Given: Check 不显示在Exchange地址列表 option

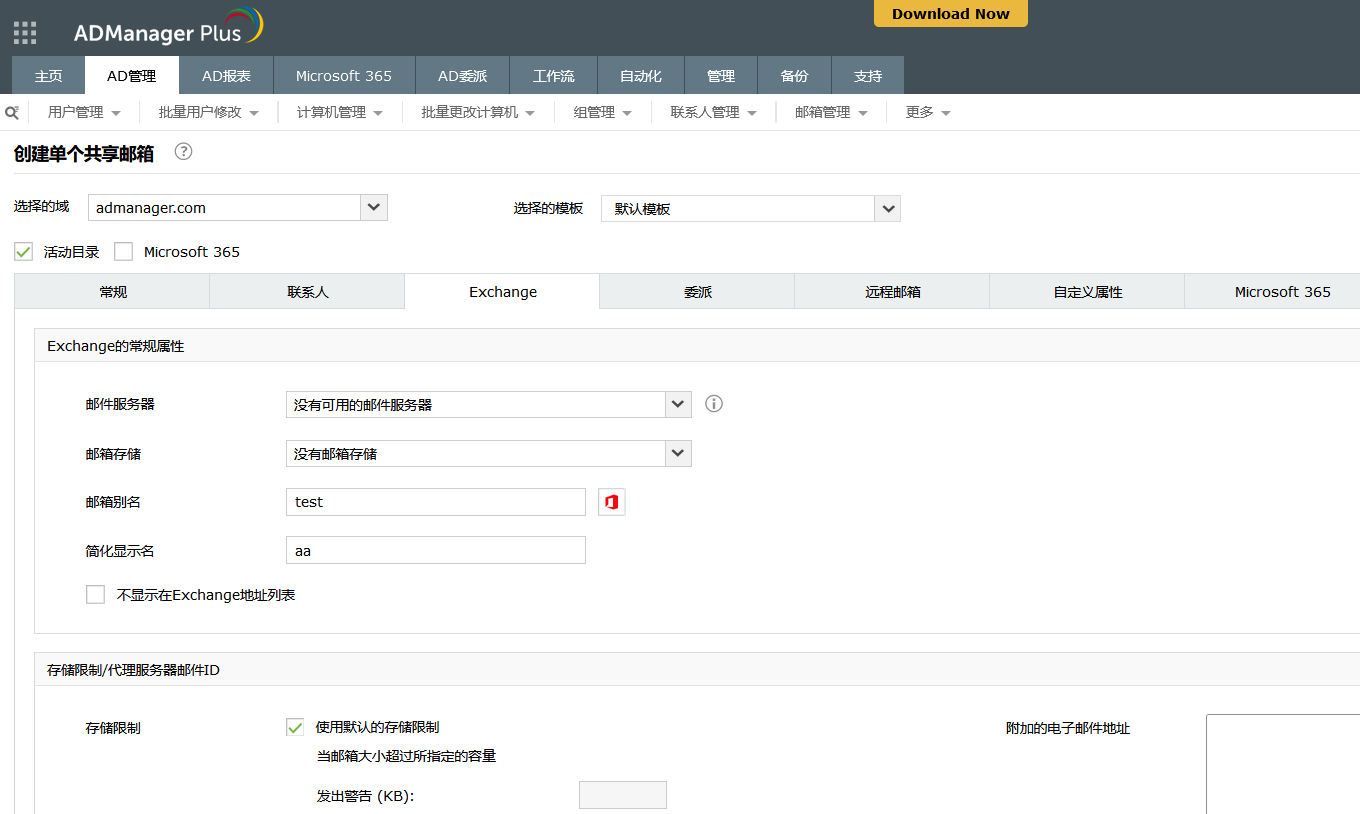Looking at the screenshot, I should pyautogui.click(x=96, y=595).
